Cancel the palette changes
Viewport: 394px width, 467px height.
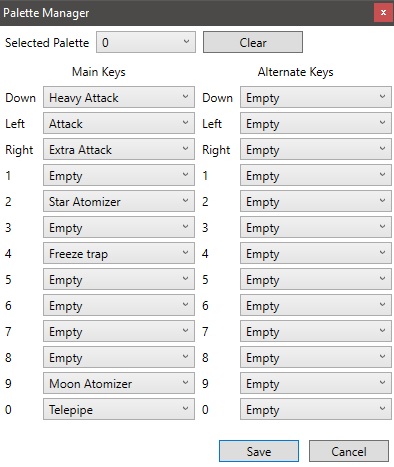point(349,451)
